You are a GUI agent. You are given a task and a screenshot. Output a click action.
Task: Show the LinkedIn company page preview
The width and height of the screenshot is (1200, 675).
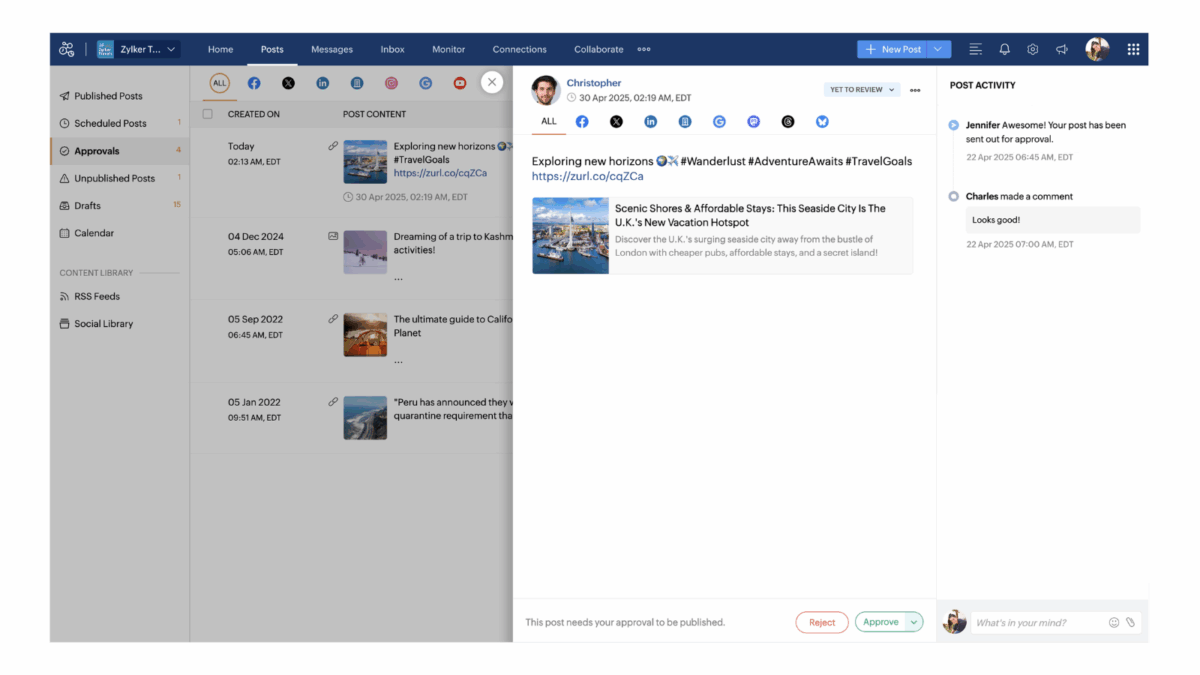click(x=685, y=121)
